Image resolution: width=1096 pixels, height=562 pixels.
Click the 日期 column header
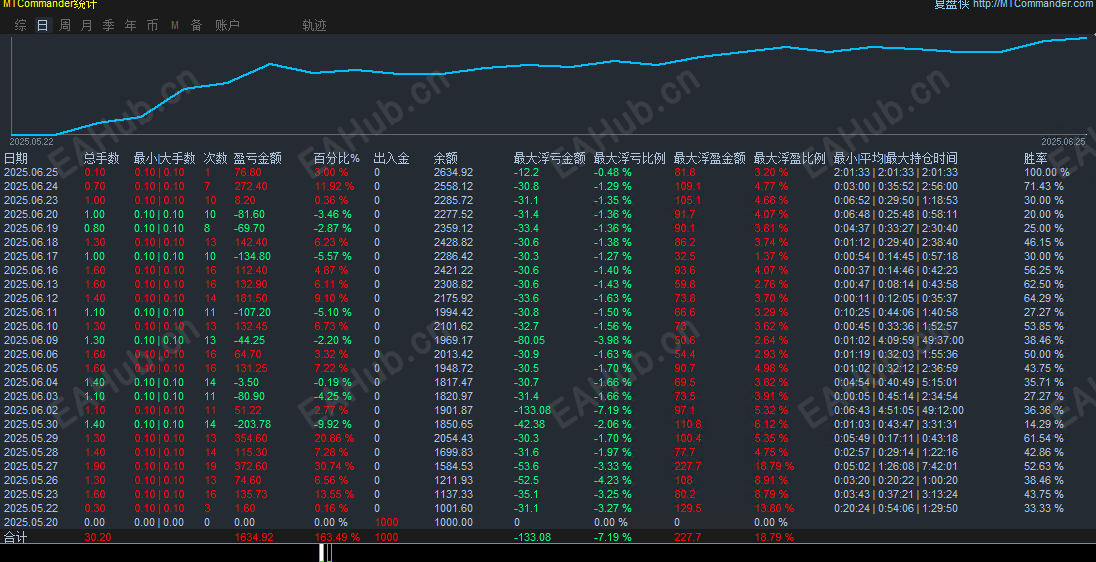pos(16,159)
